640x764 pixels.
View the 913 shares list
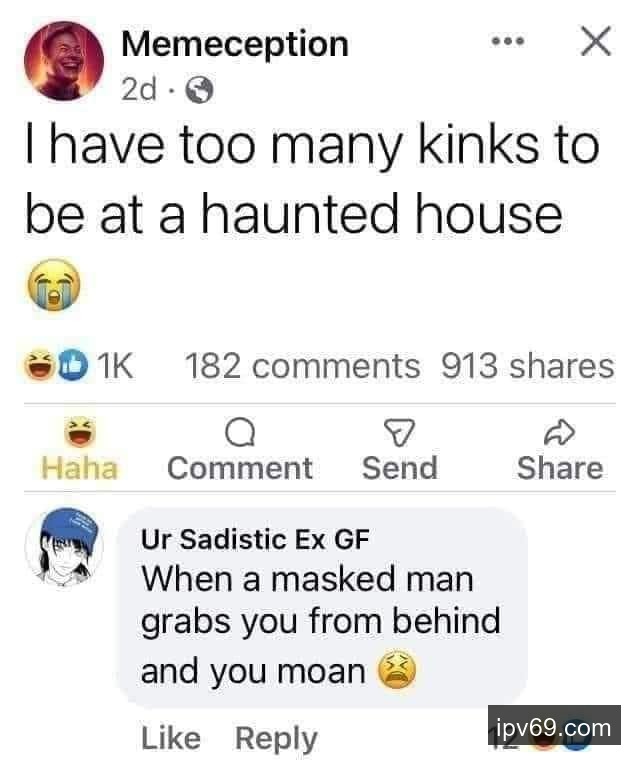point(527,366)
